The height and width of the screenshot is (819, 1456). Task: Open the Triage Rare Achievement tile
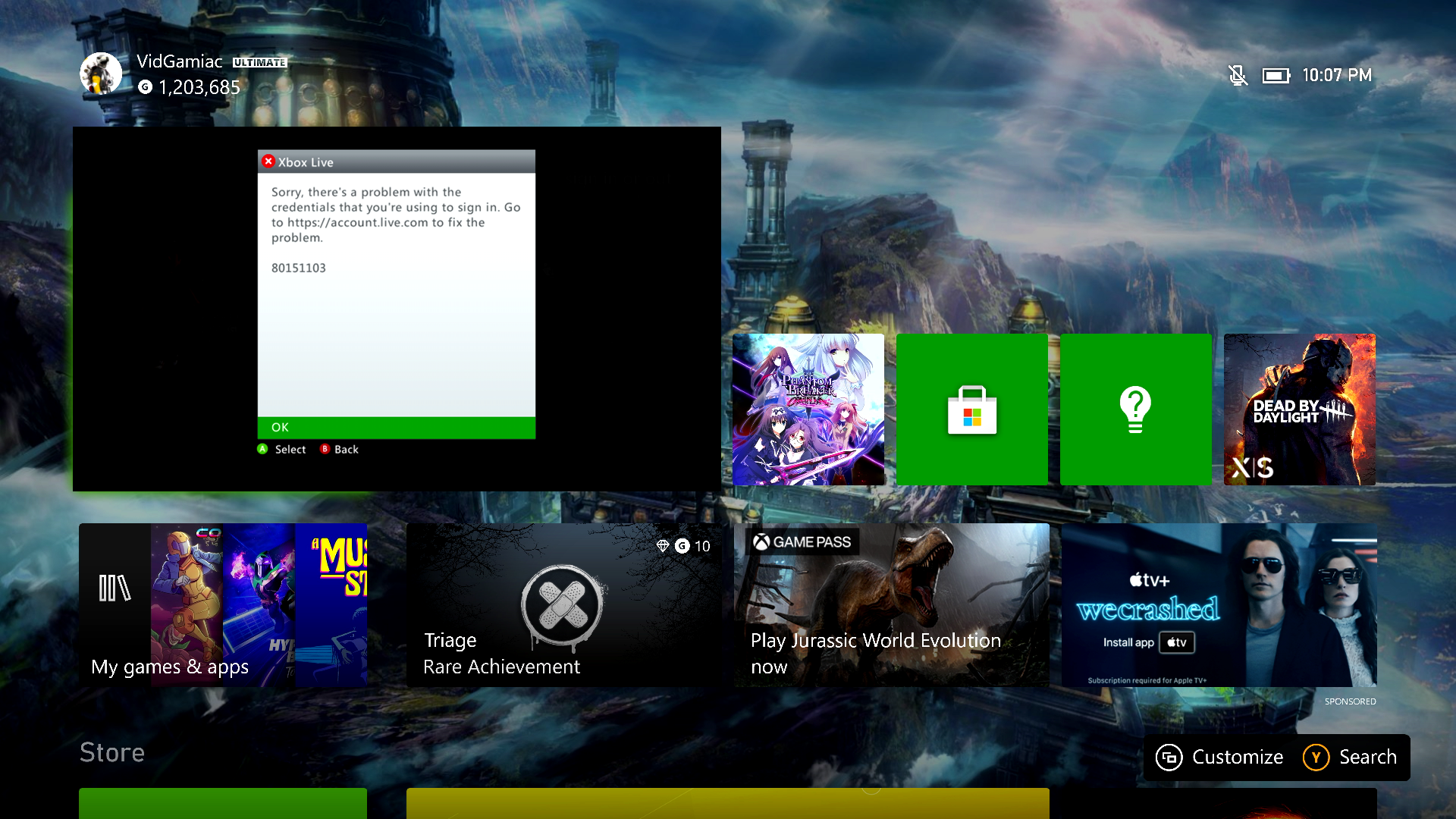click(564, 605)
